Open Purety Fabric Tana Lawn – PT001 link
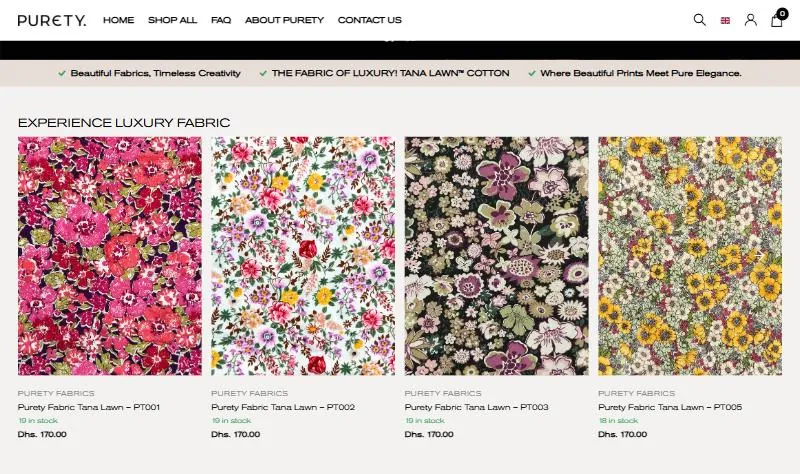This screenshot has width=800, height=474. coord(89,407)
